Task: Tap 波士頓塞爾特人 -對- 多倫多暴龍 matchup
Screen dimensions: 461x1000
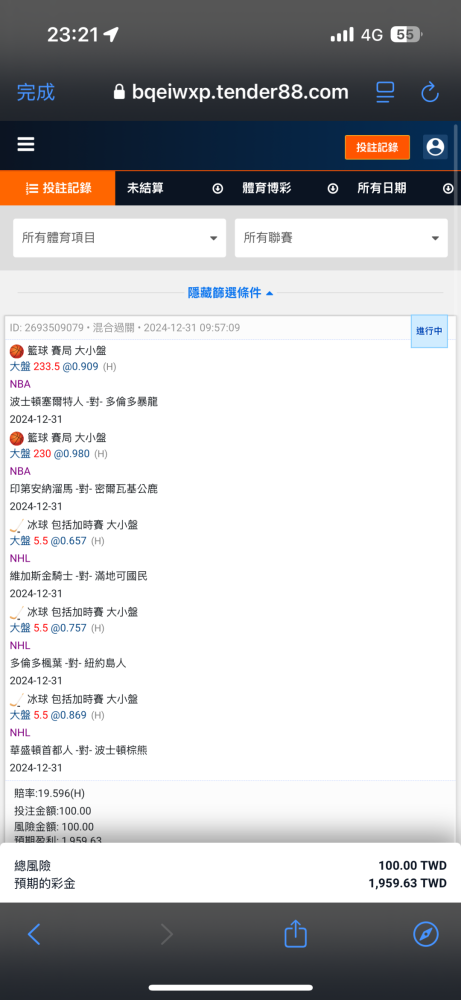Action: point(84,402)
